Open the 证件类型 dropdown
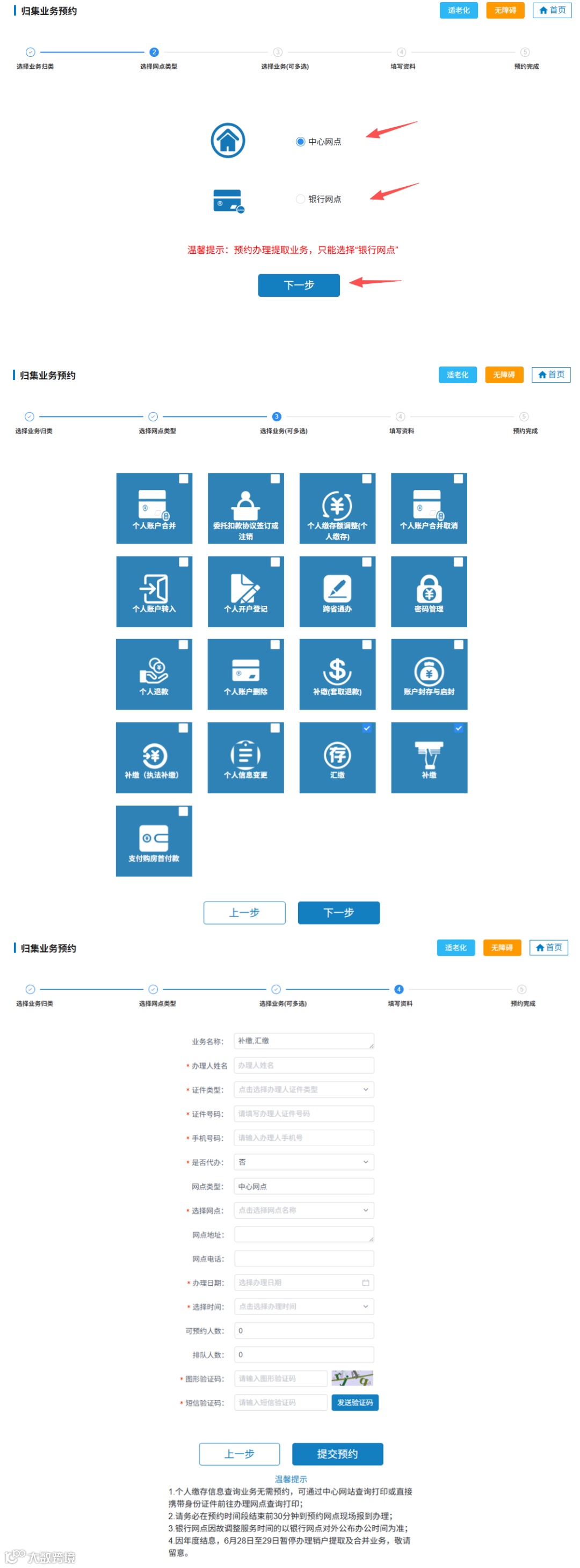 pyautogui.click(x=304, y=1089)
